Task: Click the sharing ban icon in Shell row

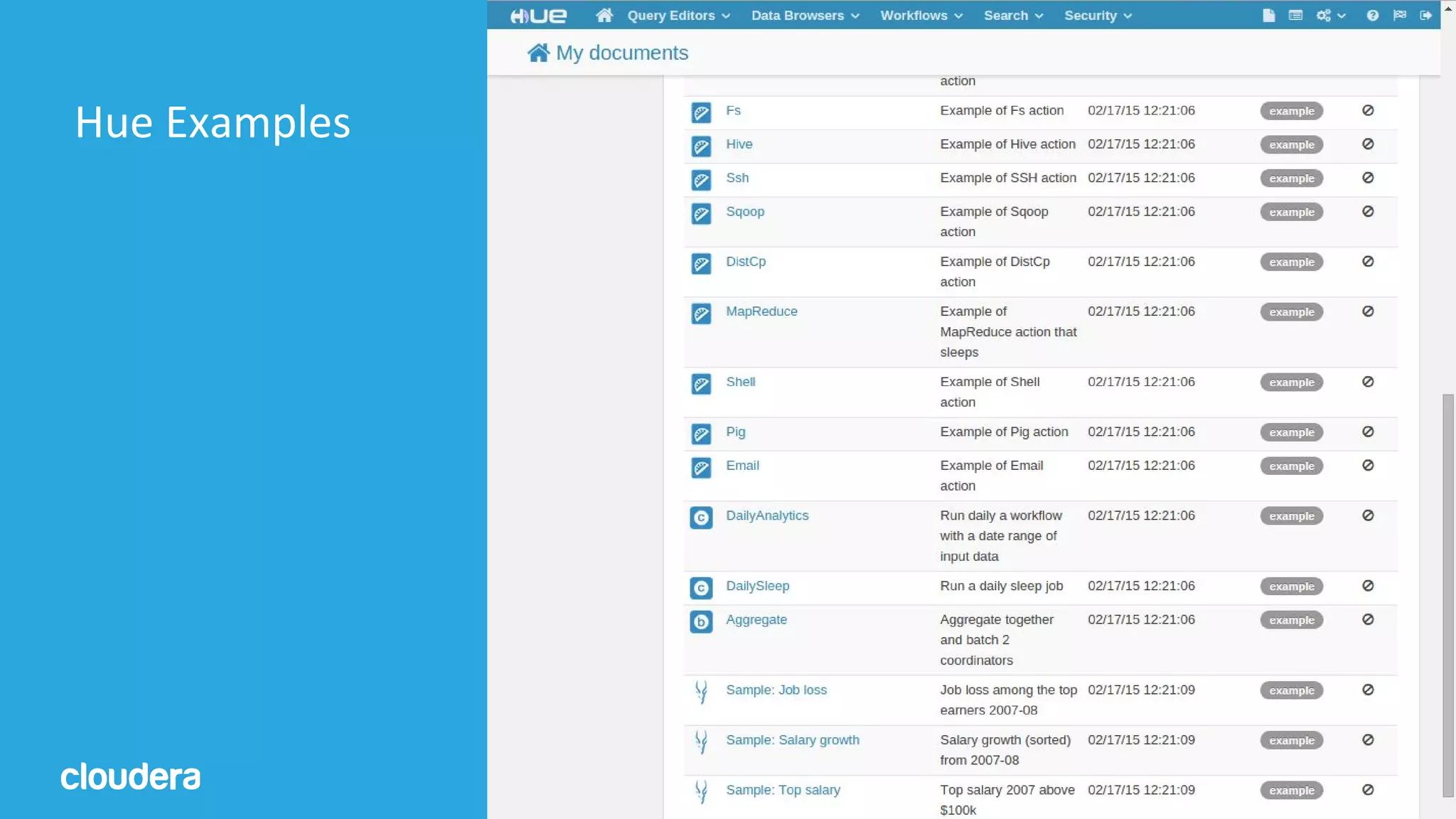Action: [x=1367, y=382]
